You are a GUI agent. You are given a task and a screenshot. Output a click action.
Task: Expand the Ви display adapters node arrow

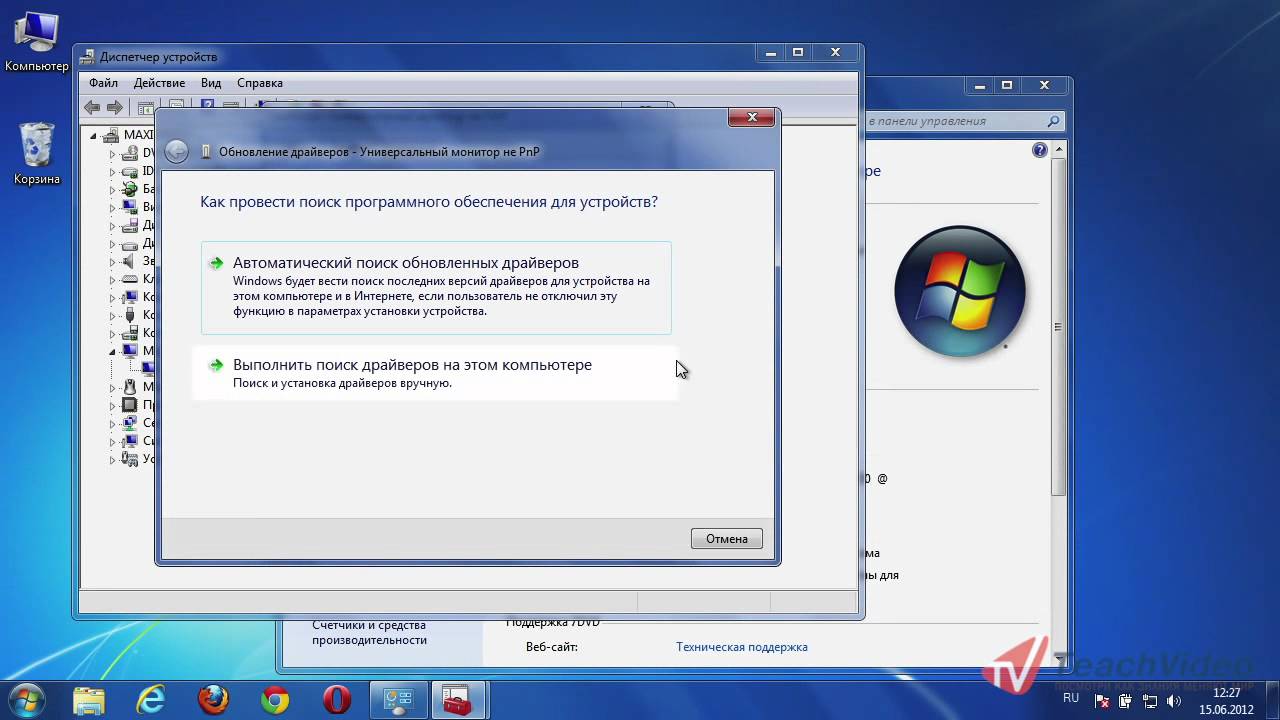(x=113, y=207)
